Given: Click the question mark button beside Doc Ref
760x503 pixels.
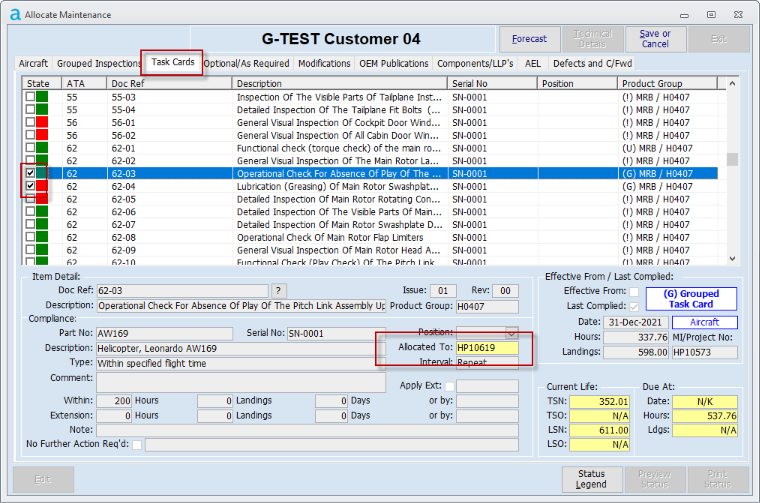Looking at the screenshot, I should click(278, 291).
